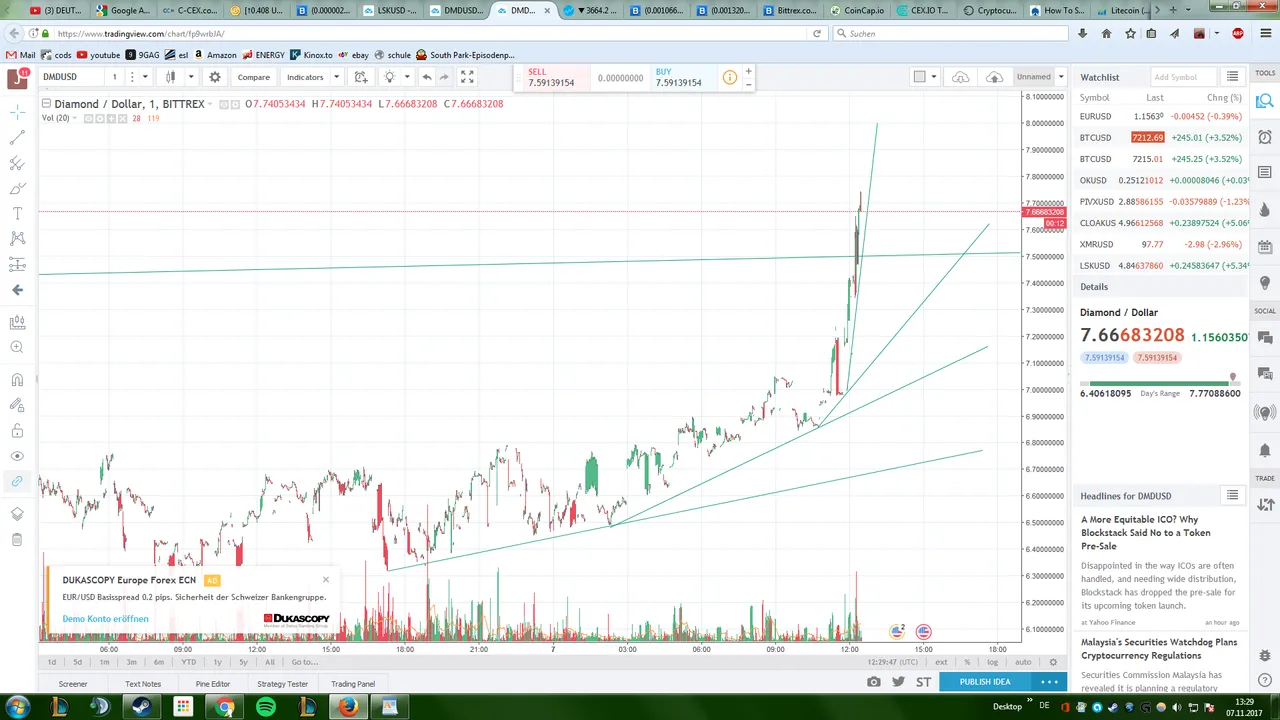Toggle magnet mode

[17, 380]
